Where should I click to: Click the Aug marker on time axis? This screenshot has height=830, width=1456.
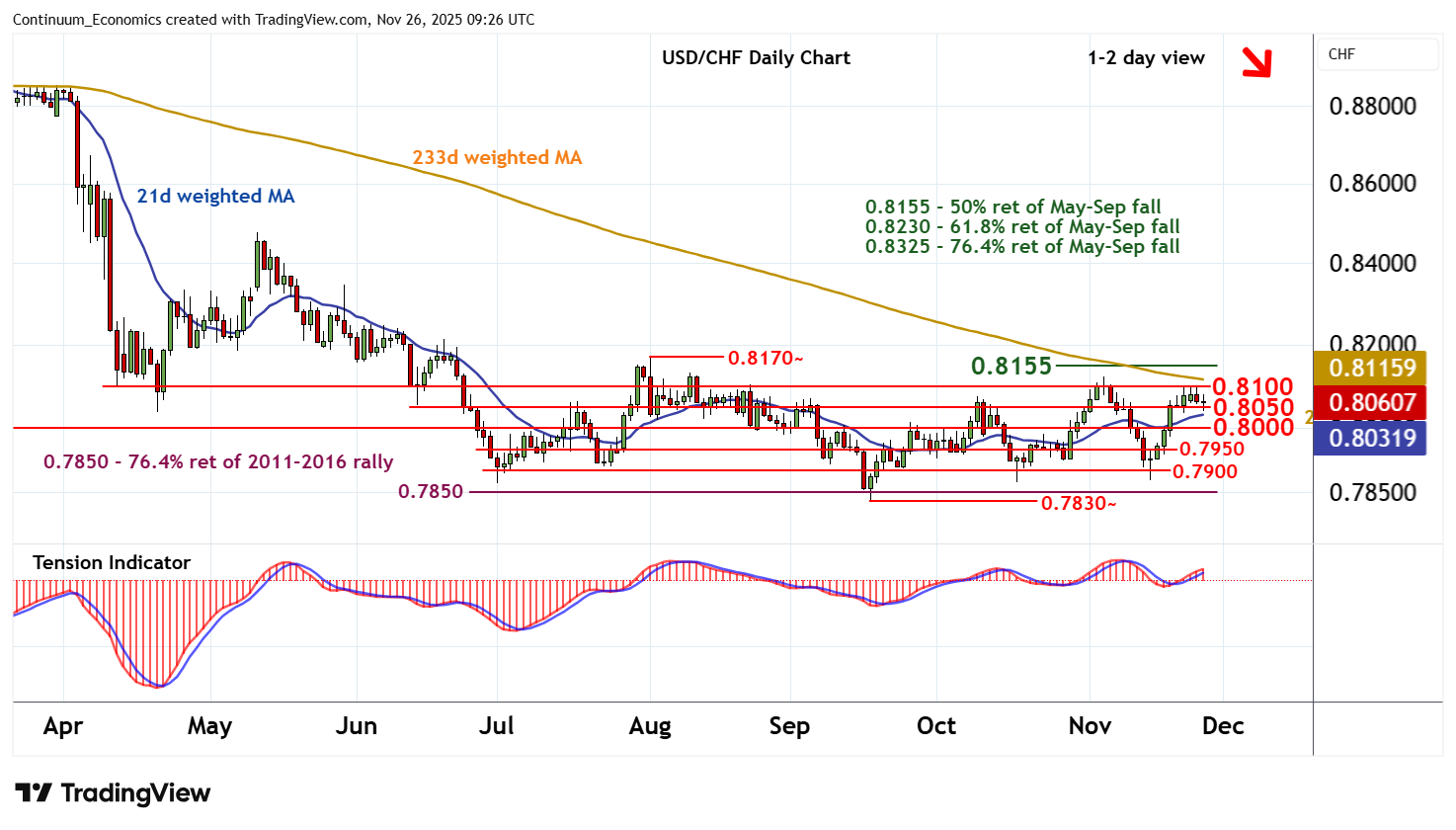(x=650, y=726)
